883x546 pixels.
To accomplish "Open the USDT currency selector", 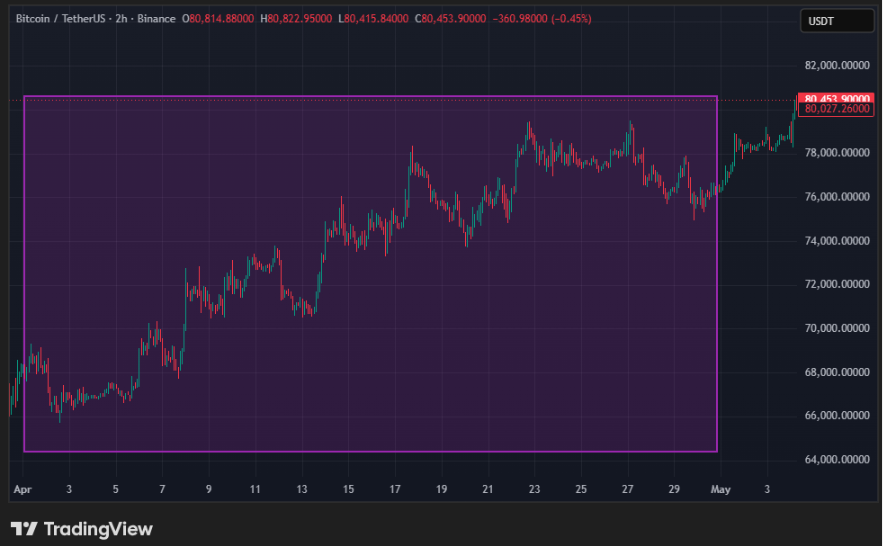I will 837,21.
